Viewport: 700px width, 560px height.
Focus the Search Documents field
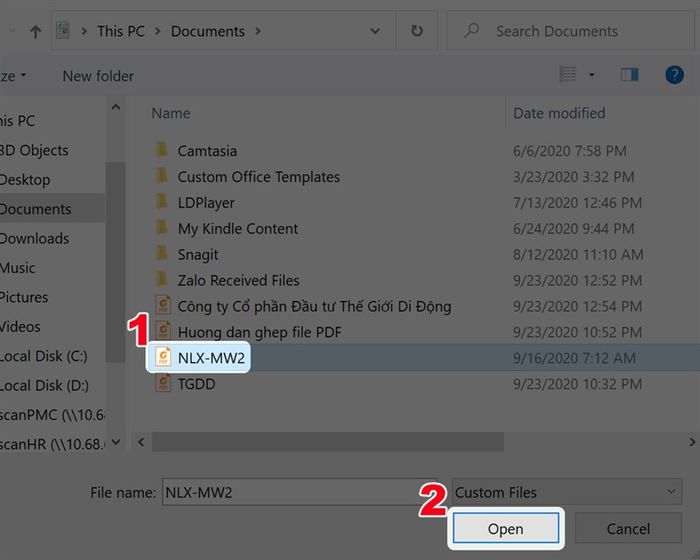coord(571,31)
